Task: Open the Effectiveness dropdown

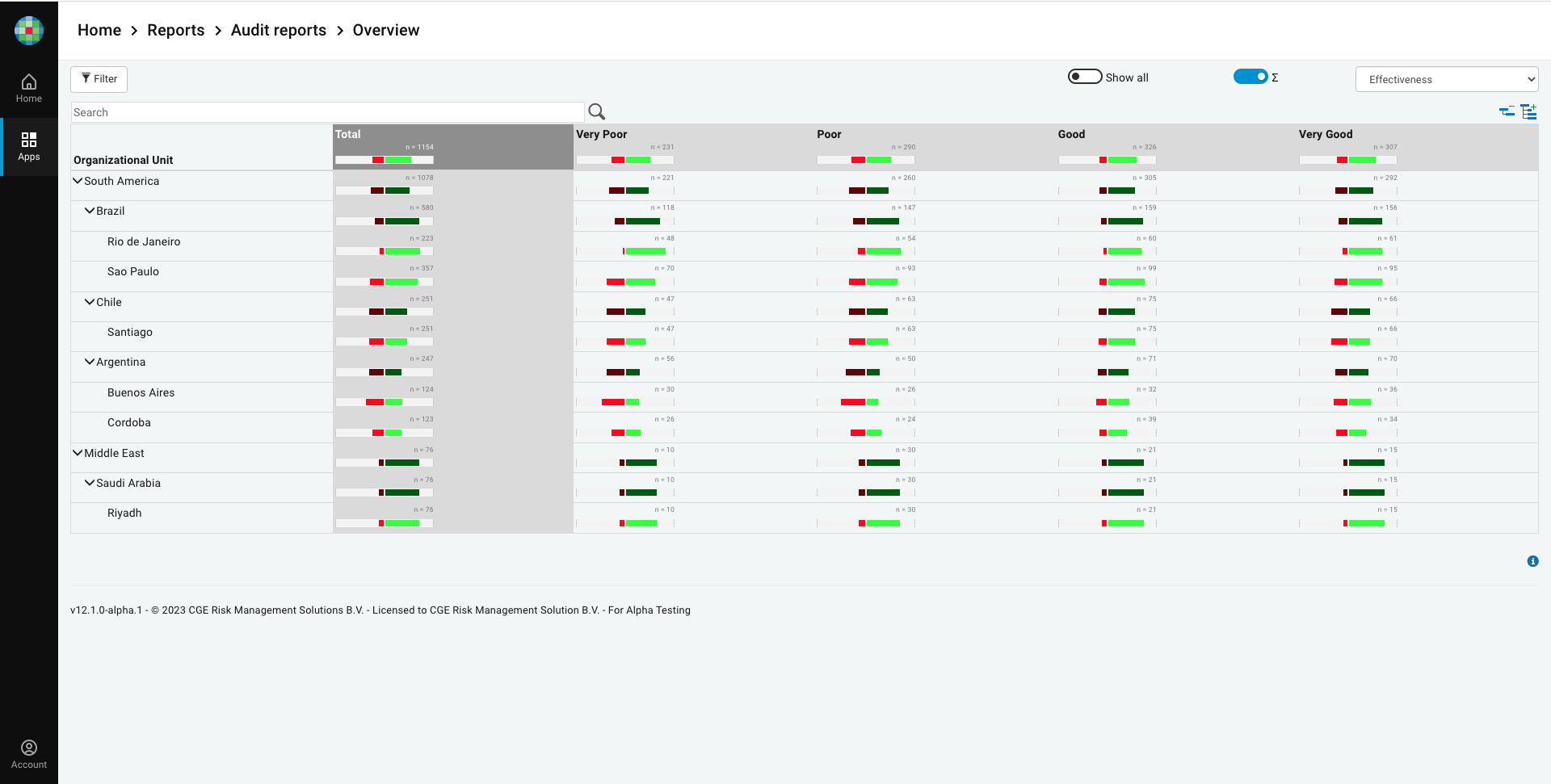Action: 1446,79
